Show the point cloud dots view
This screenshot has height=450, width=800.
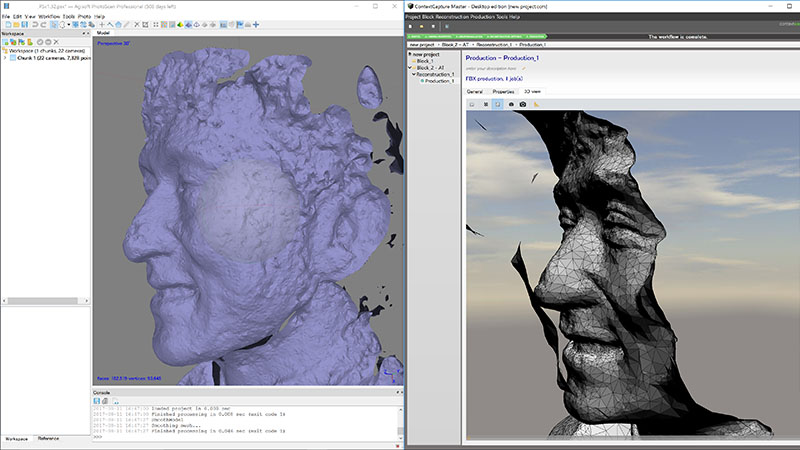click(156, 24)
